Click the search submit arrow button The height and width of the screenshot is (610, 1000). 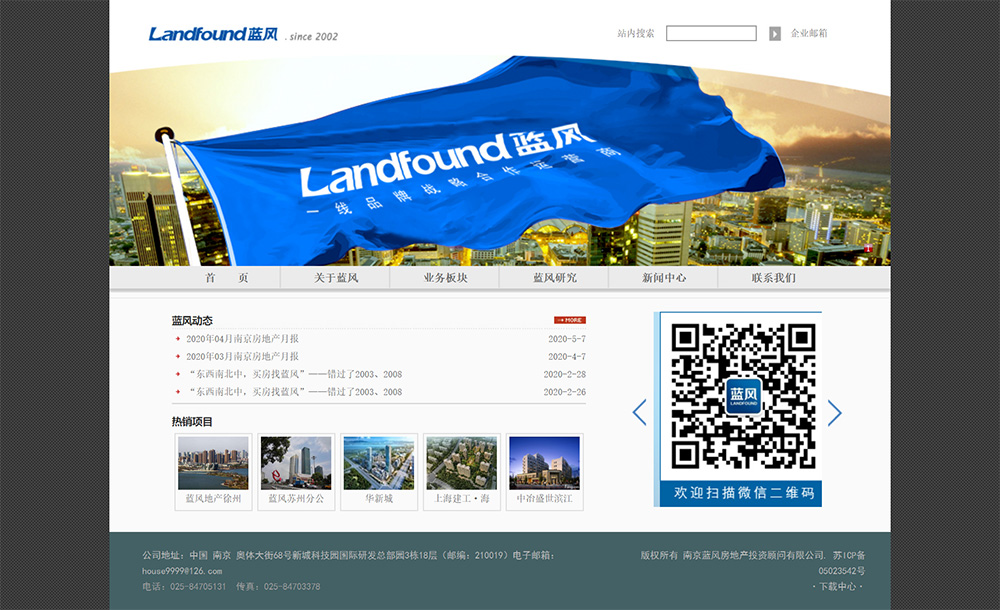pyautogui.click(x=775, y=34)
